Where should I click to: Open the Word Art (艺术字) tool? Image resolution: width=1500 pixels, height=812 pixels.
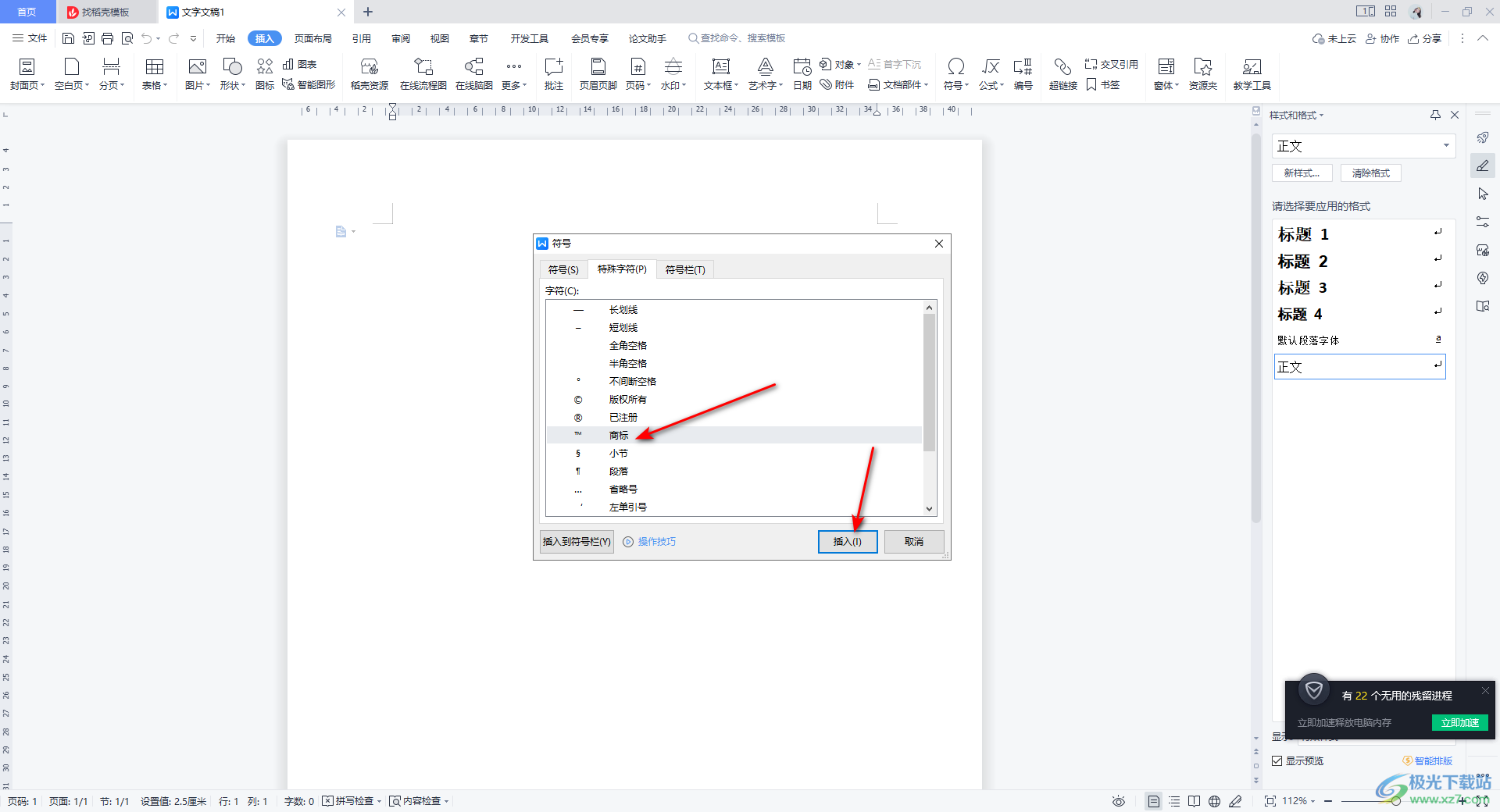[x=766, y=74]
